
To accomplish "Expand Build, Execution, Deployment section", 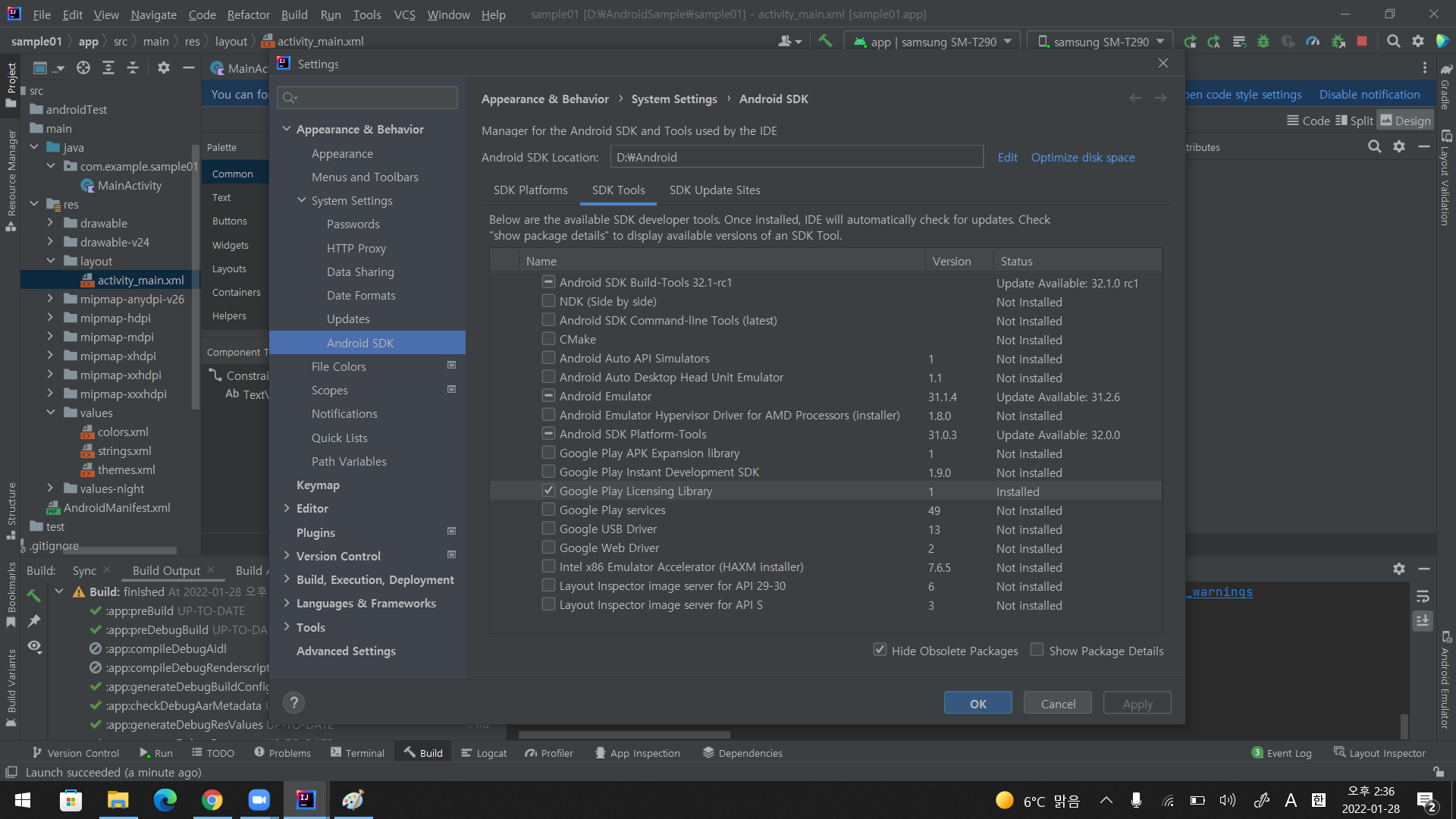I will (x=287, y=579).
